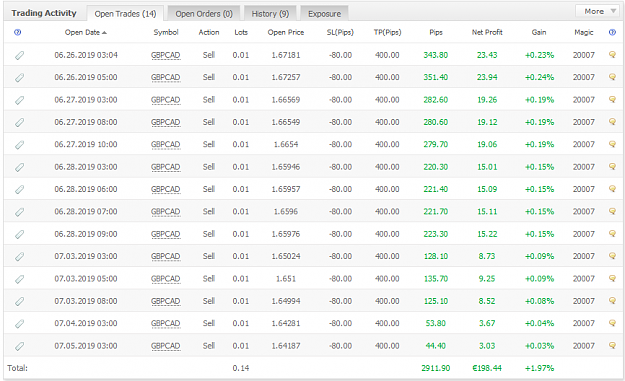
Task: Open comment bubble for trade with profit 8.73
Action: click(613, 256)
